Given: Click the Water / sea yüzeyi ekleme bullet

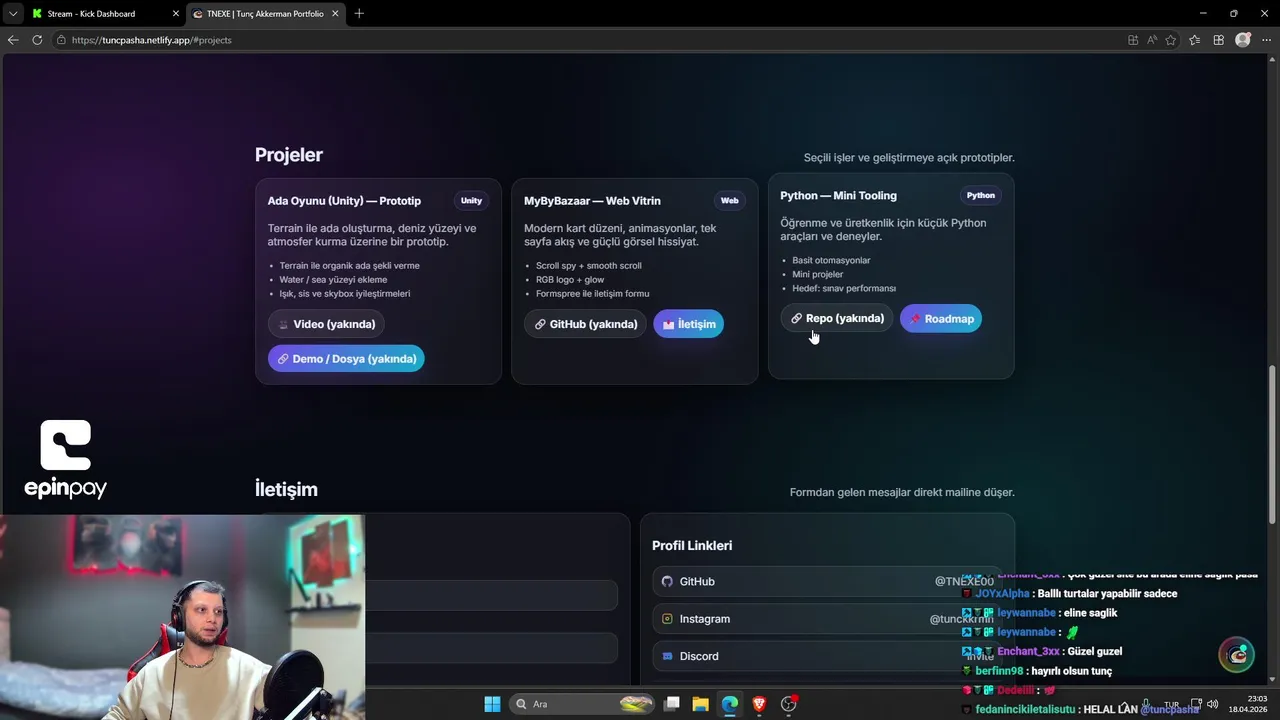Looking at the screenshot, I should pos(333,280).
